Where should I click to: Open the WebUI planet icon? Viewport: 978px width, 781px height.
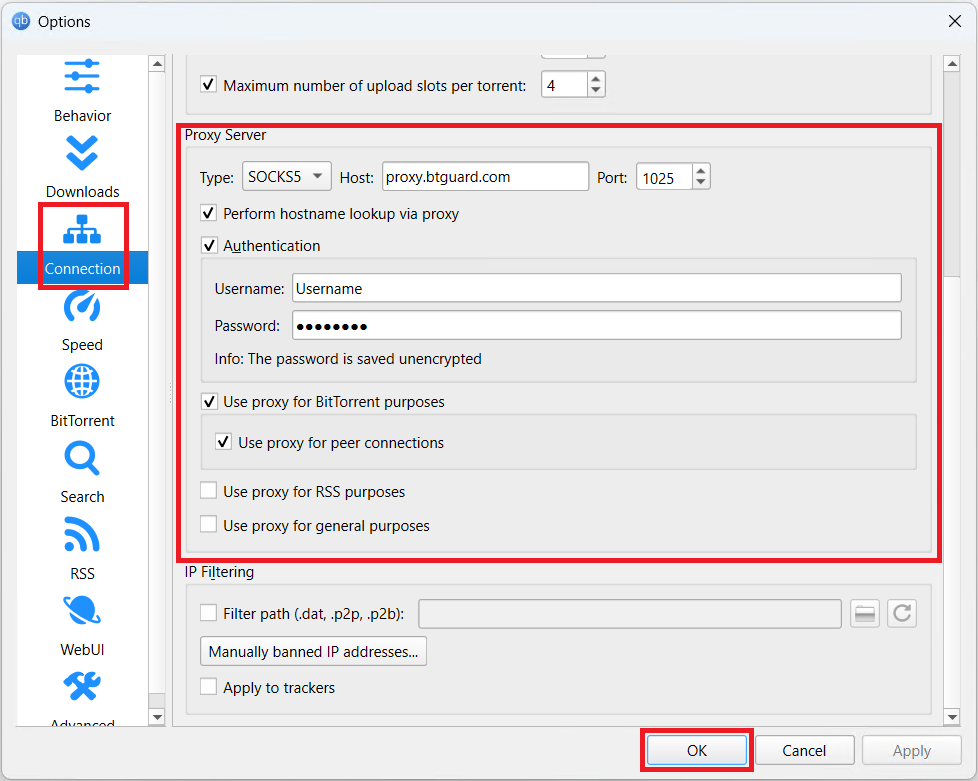tap(82, 611)
